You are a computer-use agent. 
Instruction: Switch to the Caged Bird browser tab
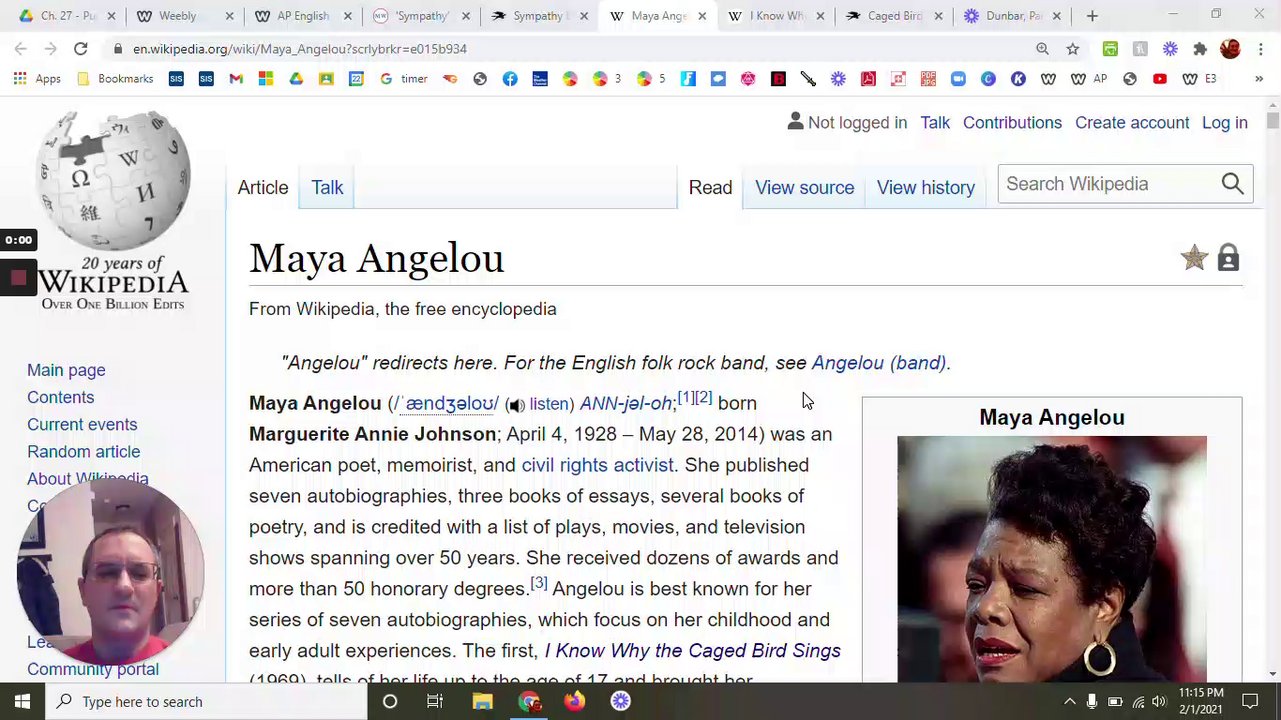click(895, 16)
